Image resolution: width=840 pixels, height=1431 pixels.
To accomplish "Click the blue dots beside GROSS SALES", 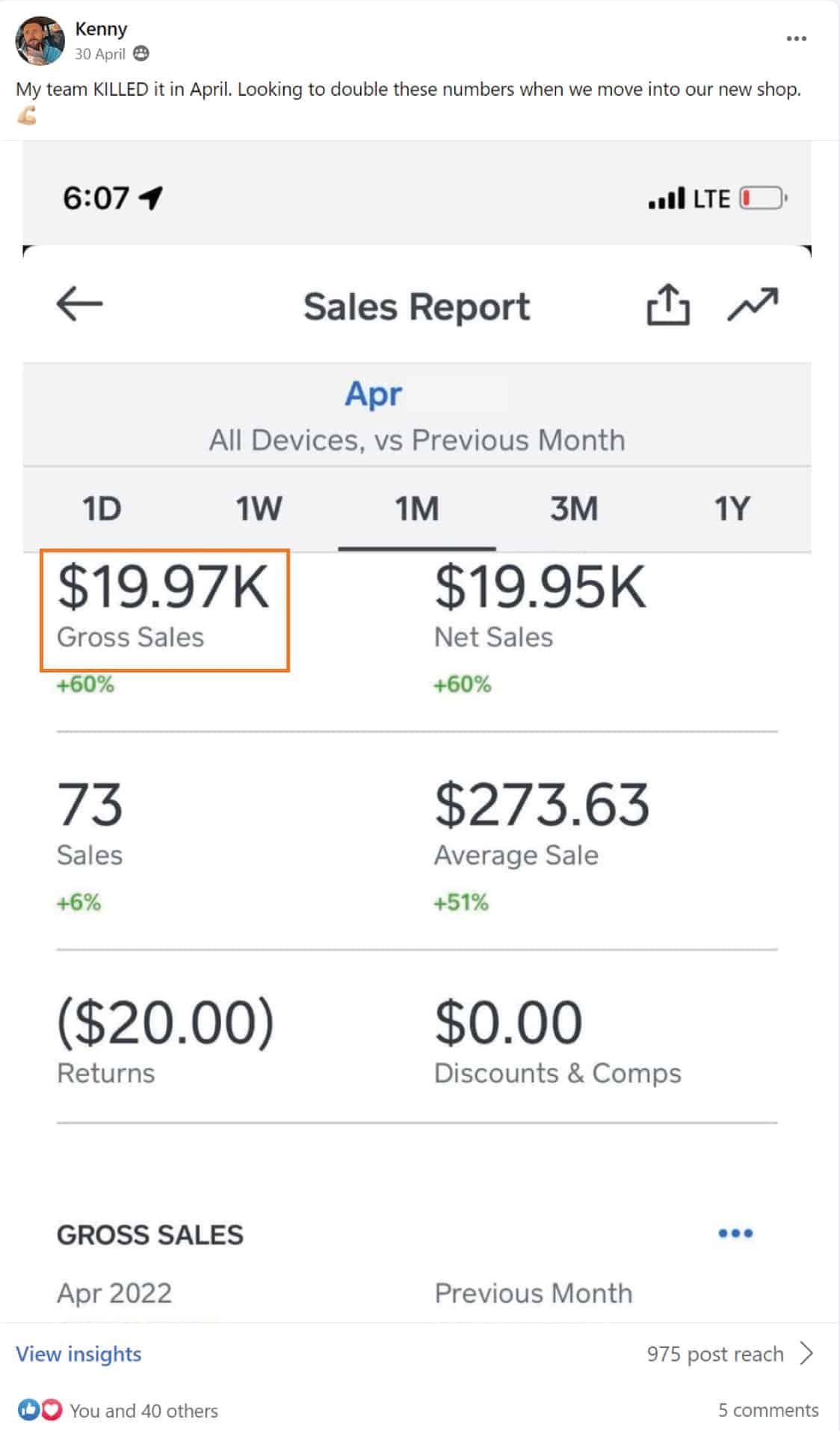I will [x=735, y=1234].
